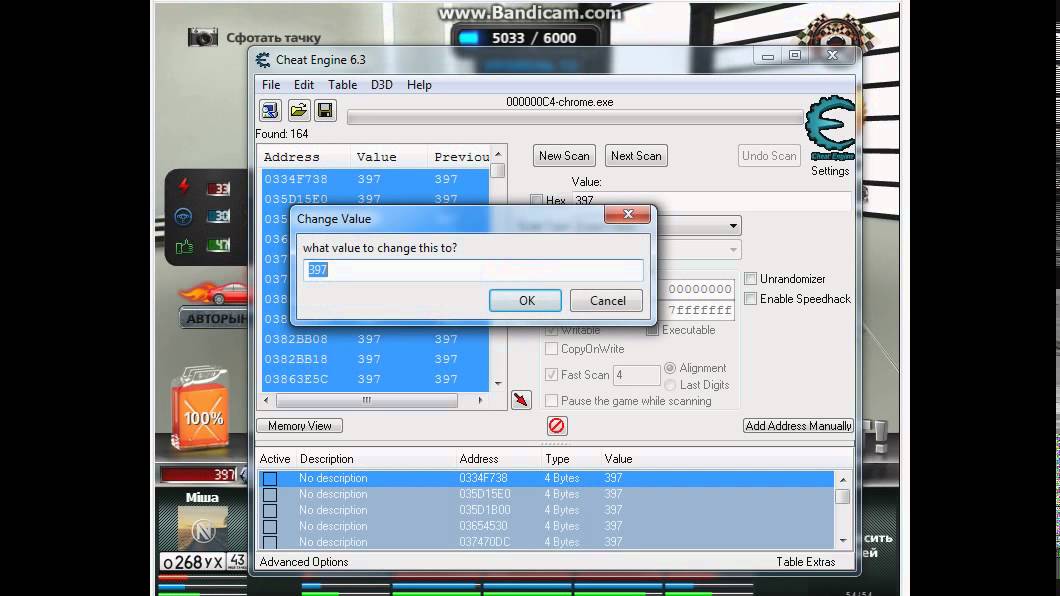Screen dimensions: 1060x596
Task: Open the Help menu
Action: 419,85
